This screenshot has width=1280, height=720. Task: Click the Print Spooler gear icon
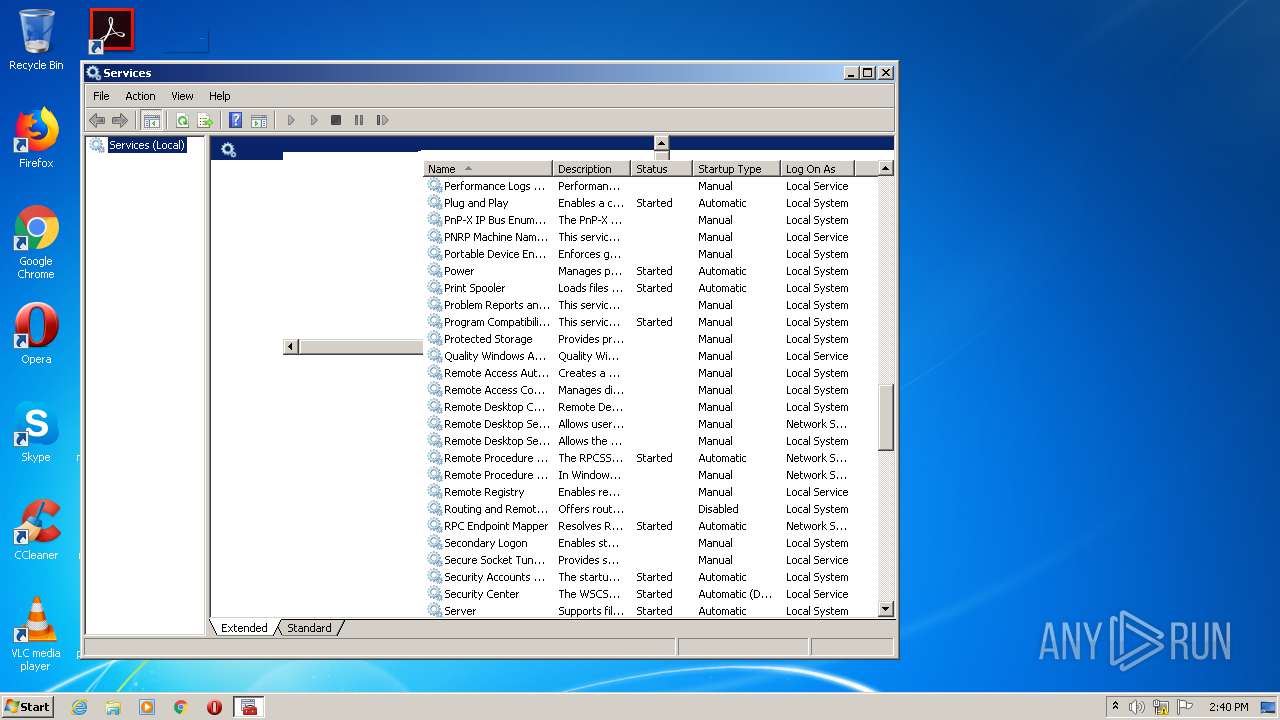pos(435,288)
